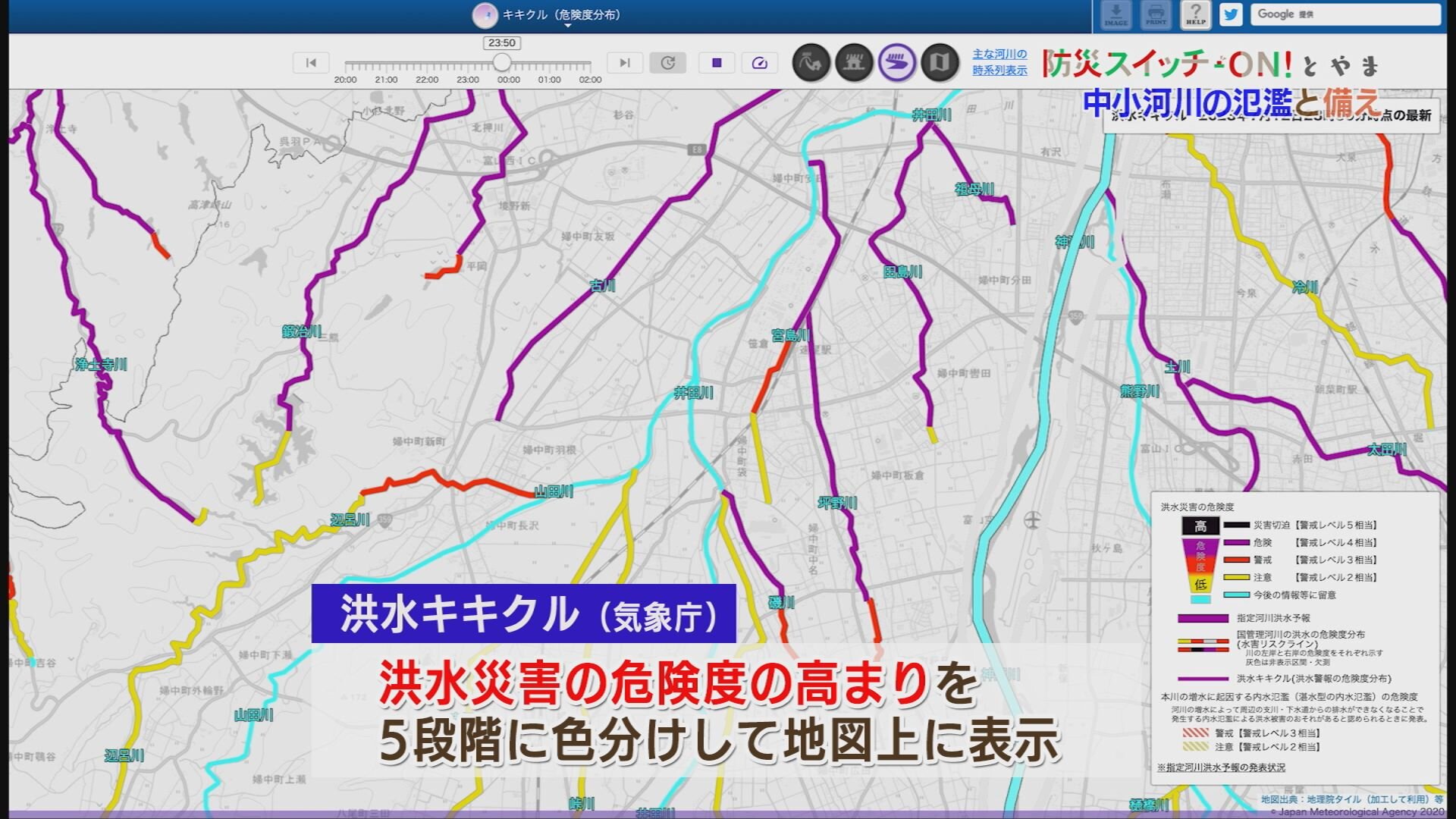Select the inundation hazard layer icon
The image size is (1456, 819).
pos(854,63)
